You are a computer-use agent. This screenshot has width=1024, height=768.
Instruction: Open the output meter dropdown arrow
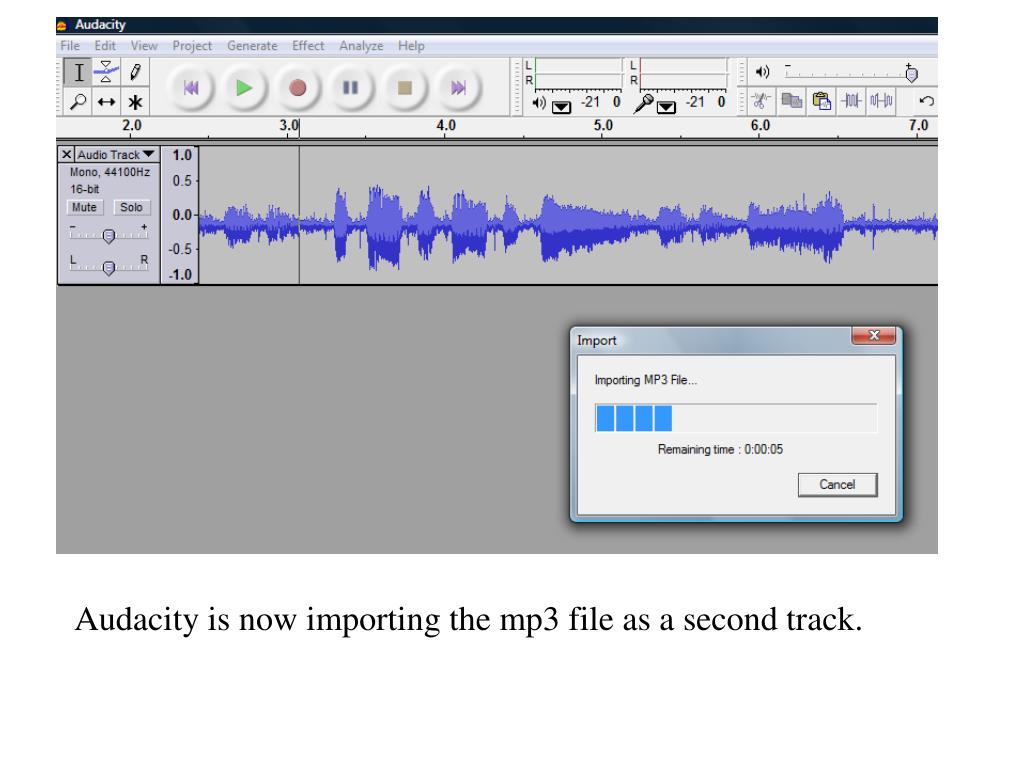562,107
